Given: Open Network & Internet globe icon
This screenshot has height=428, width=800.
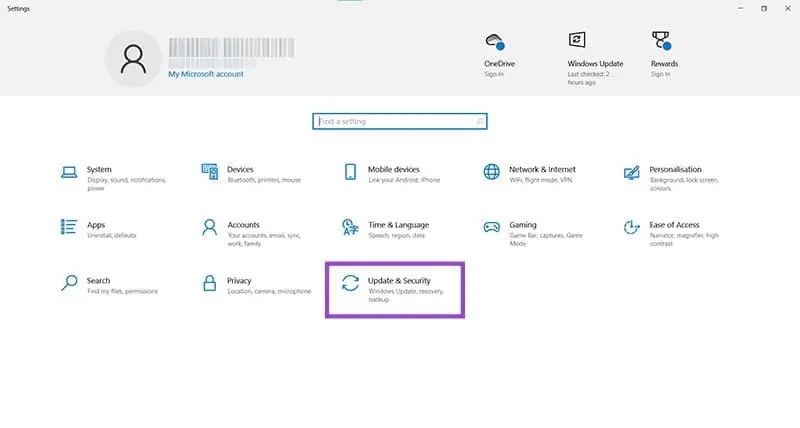Looking at the screenshot, I should coord(491,172).
